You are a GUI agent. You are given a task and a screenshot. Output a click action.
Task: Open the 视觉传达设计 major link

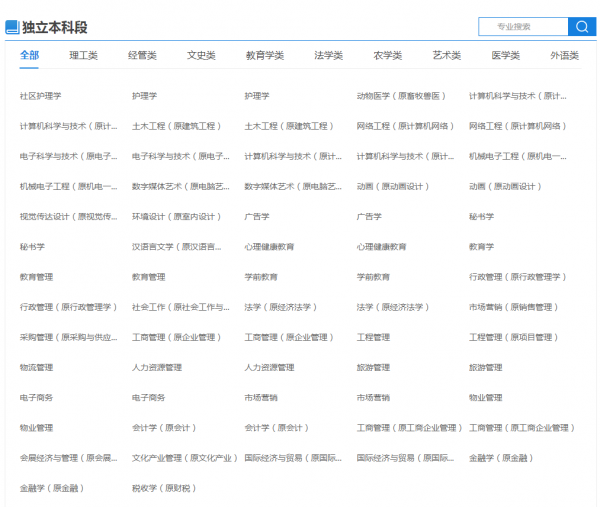(68, 217)
